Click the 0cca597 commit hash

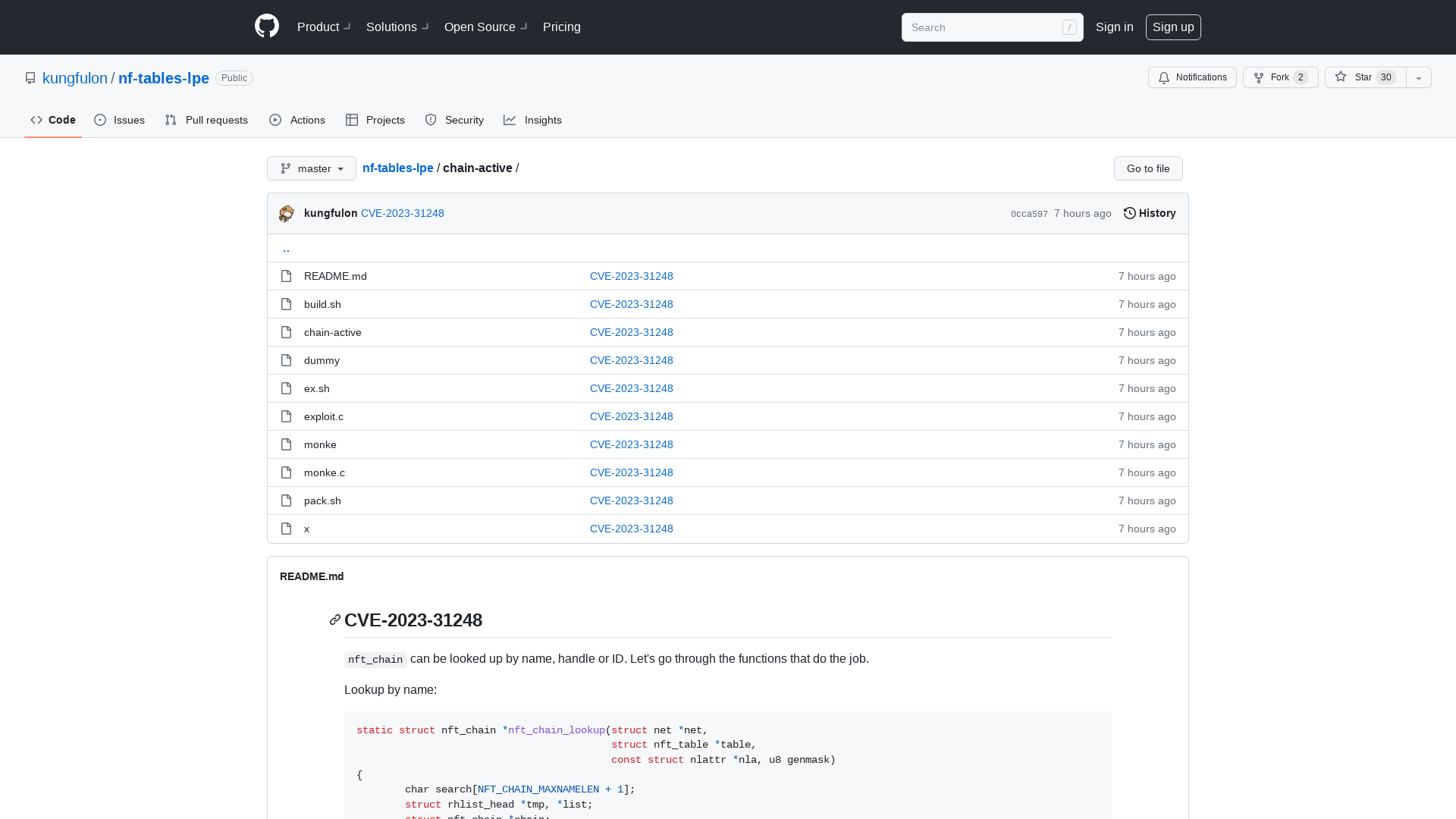pos(1029,214)
